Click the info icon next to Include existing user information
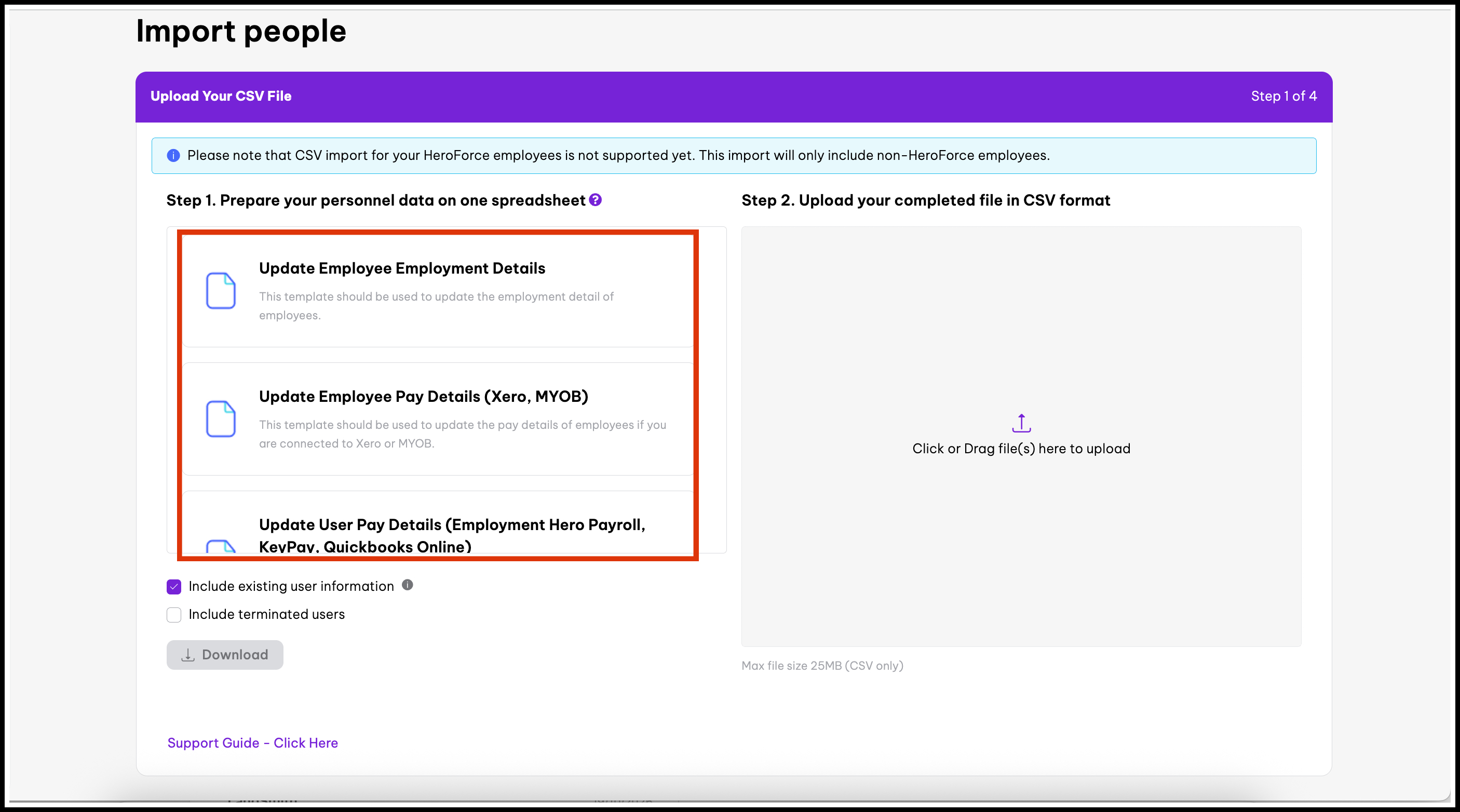This screenshot has height=812, width=1460. [x=408, y=585]
